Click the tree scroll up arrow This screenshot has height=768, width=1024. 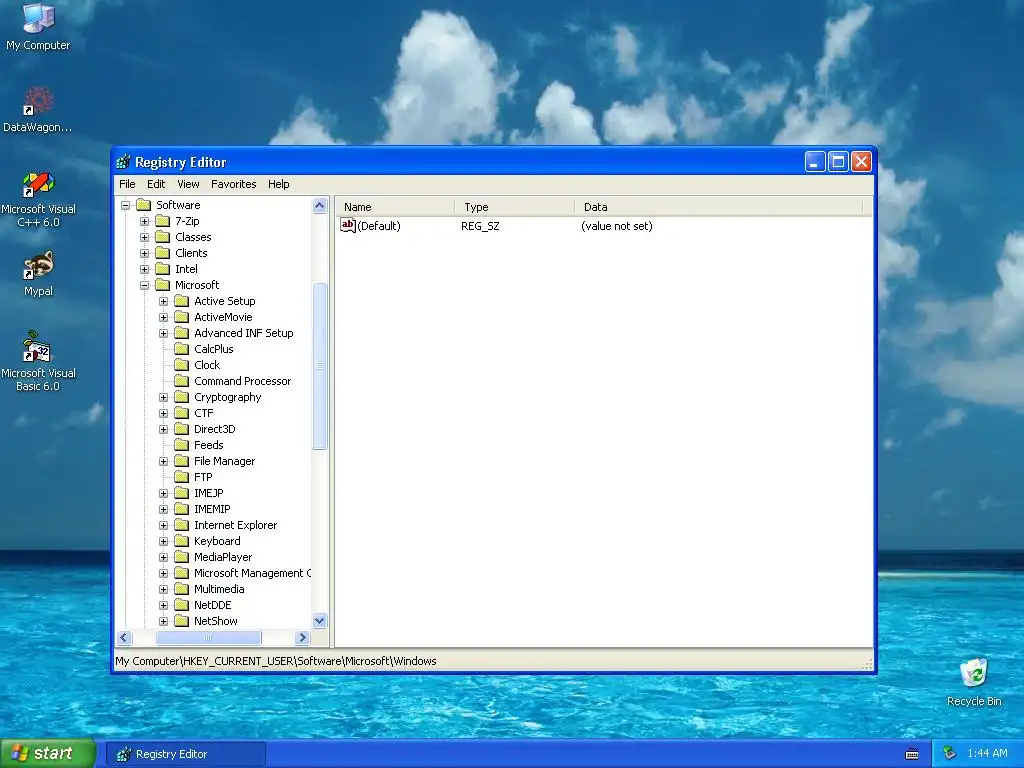coord(319,206)
